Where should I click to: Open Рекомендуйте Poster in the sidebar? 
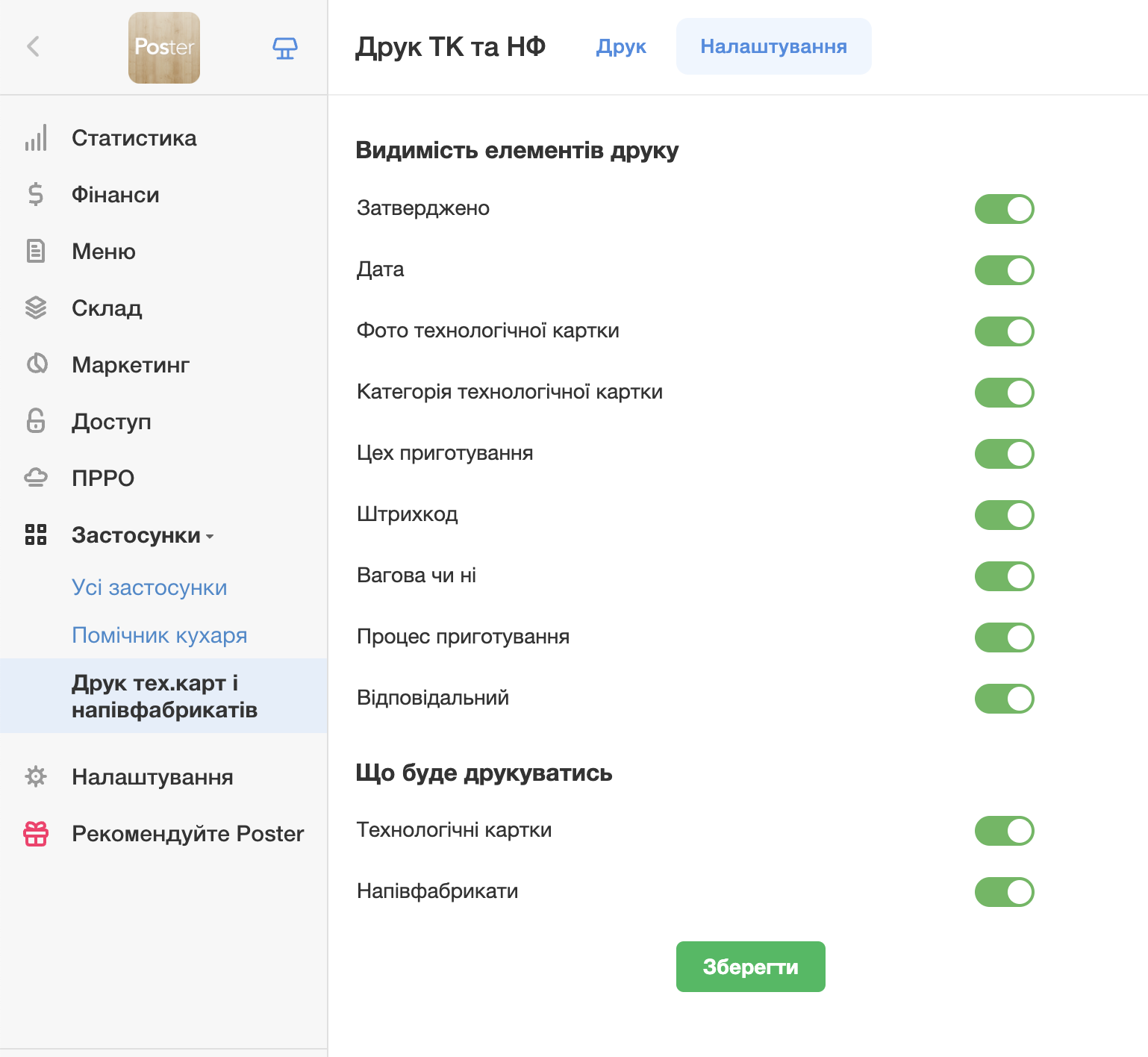coord(188,834)
